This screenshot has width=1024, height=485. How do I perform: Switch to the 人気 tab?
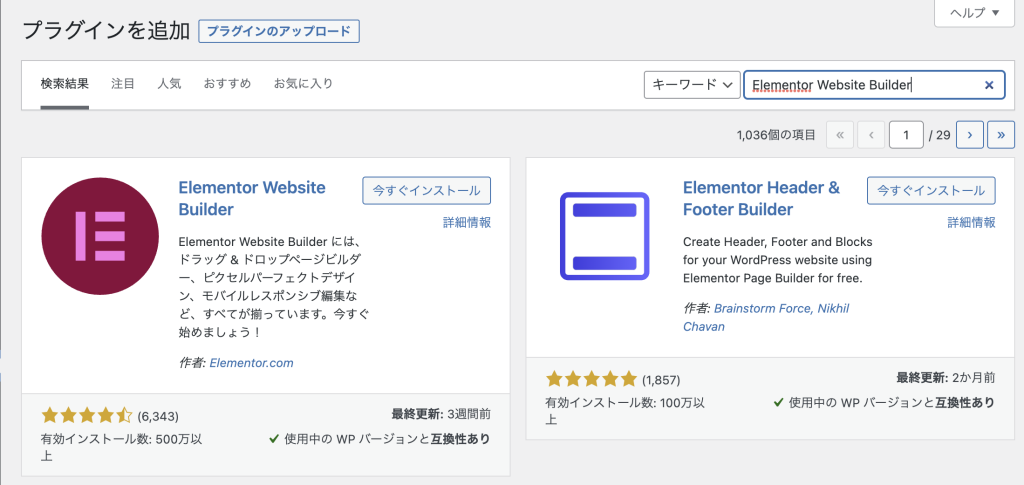169,84
